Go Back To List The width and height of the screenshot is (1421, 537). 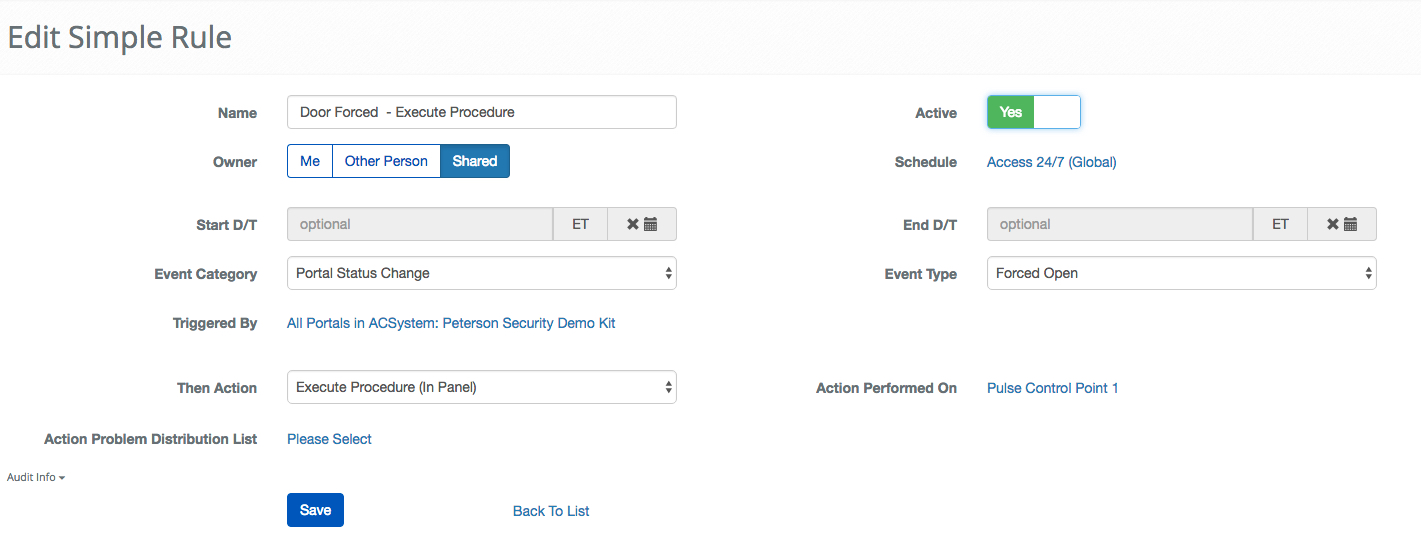coord(551,511)
